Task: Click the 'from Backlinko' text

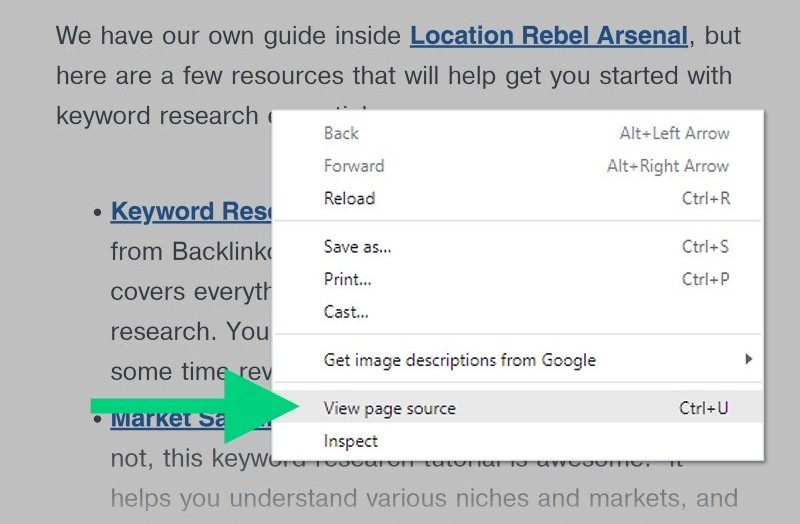Action: (x=190, y=252)
